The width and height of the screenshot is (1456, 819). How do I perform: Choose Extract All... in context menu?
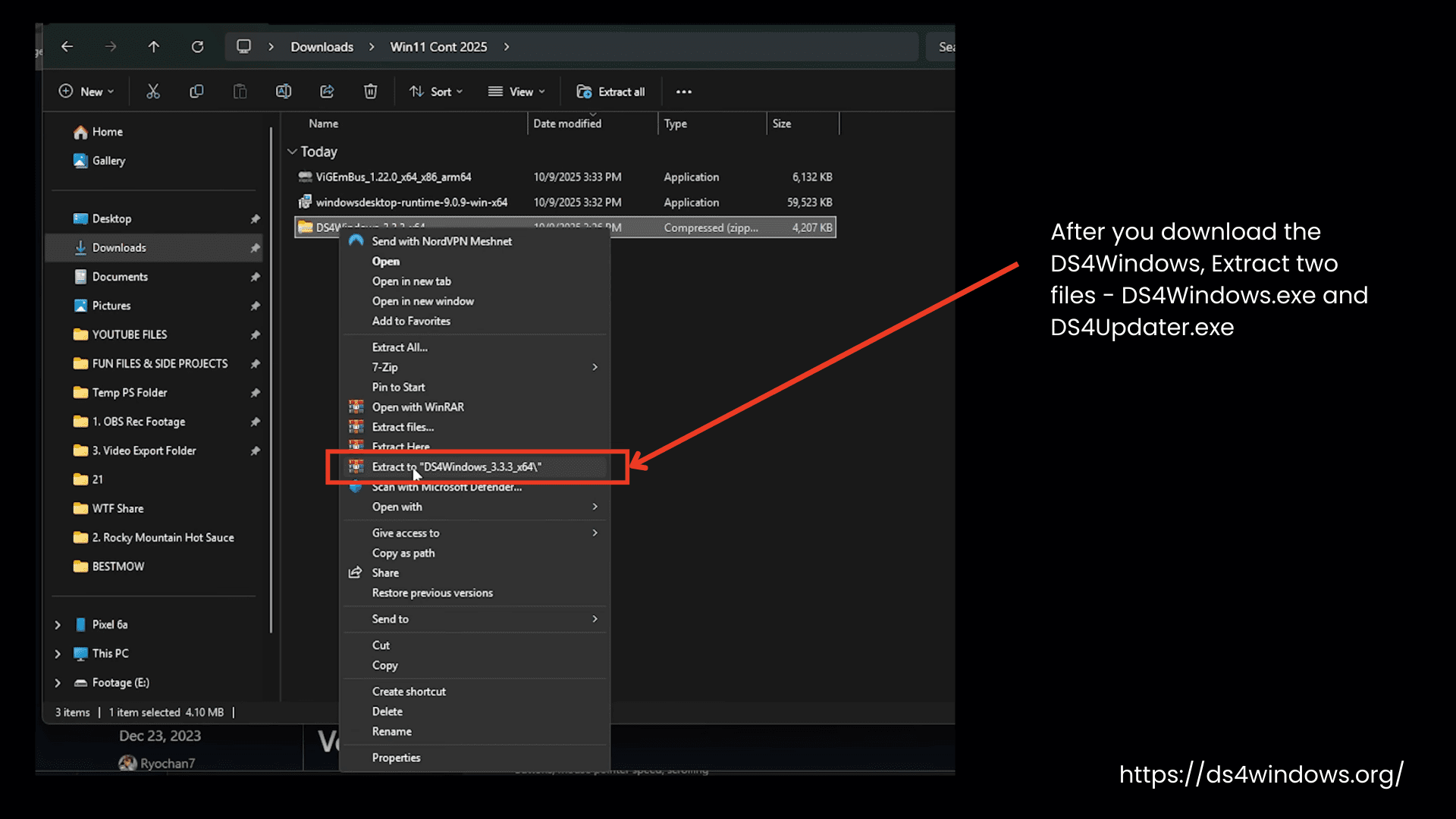point(474,347)
